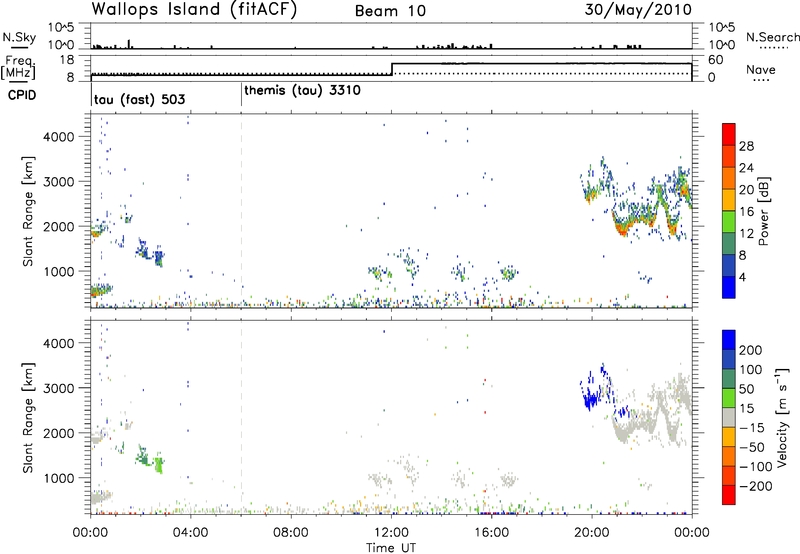Image resolution: width=800 pixels, height=554 pixels.
Task: Click the '12' Power colorbar tick label
Action: click(x=746, y=234)
